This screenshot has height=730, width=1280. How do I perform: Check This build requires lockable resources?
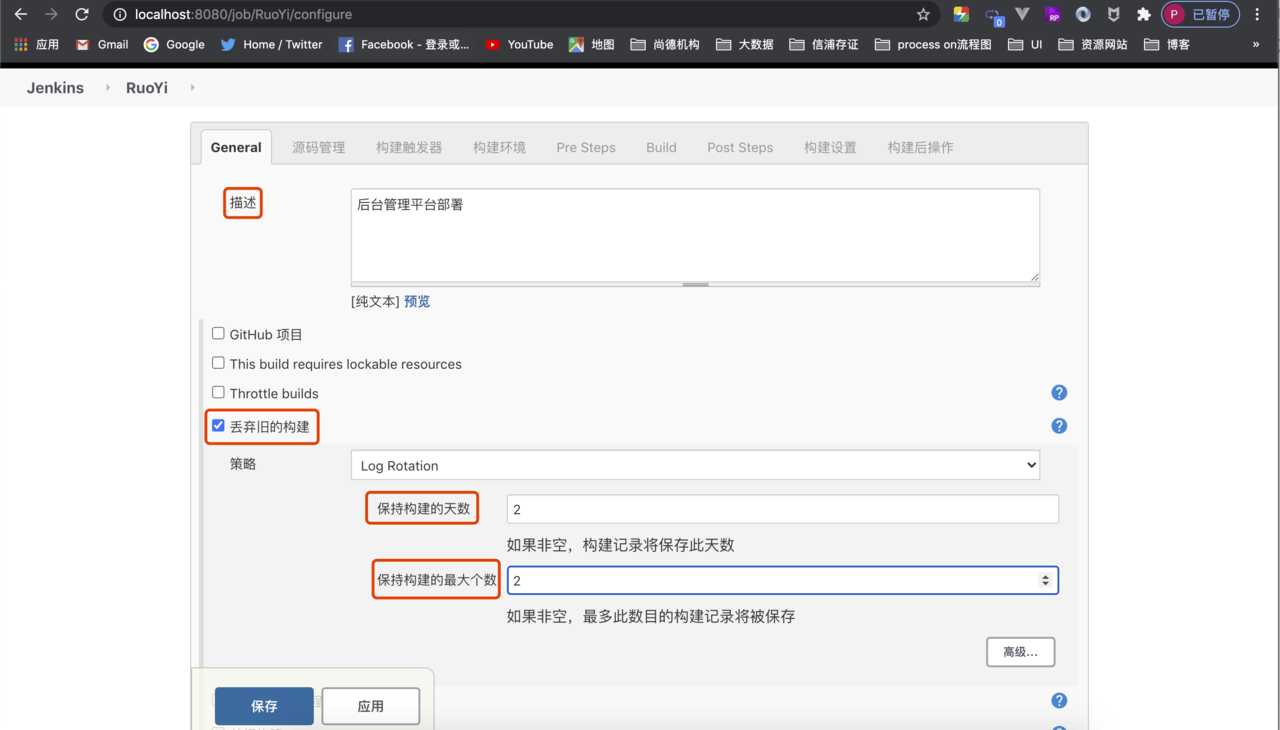(x=218, y=363)
